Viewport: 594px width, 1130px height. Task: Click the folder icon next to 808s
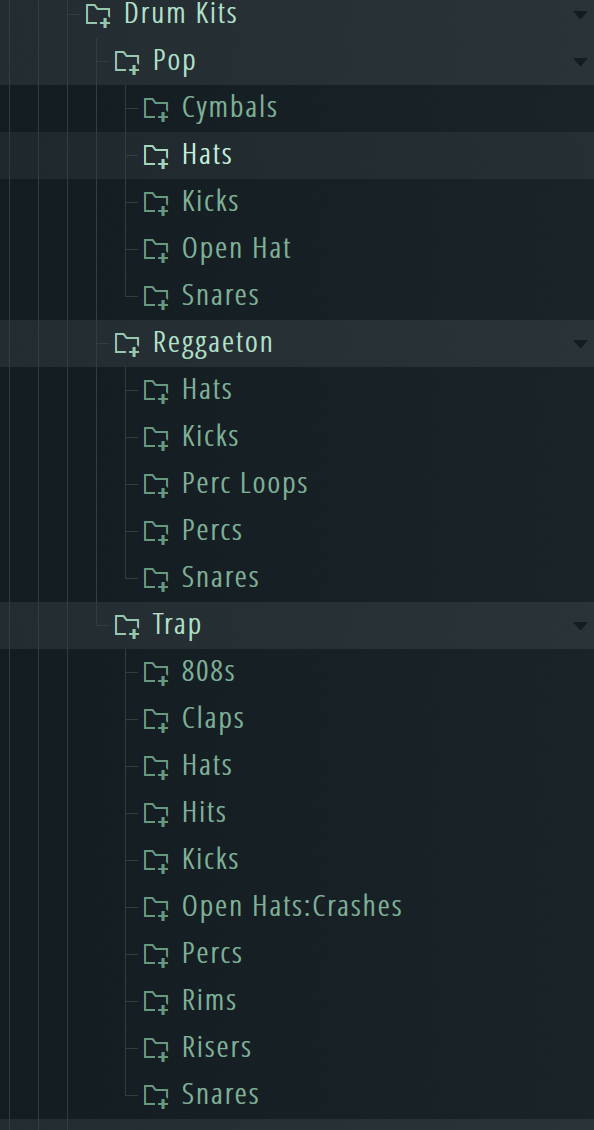(x=156, y=673)
